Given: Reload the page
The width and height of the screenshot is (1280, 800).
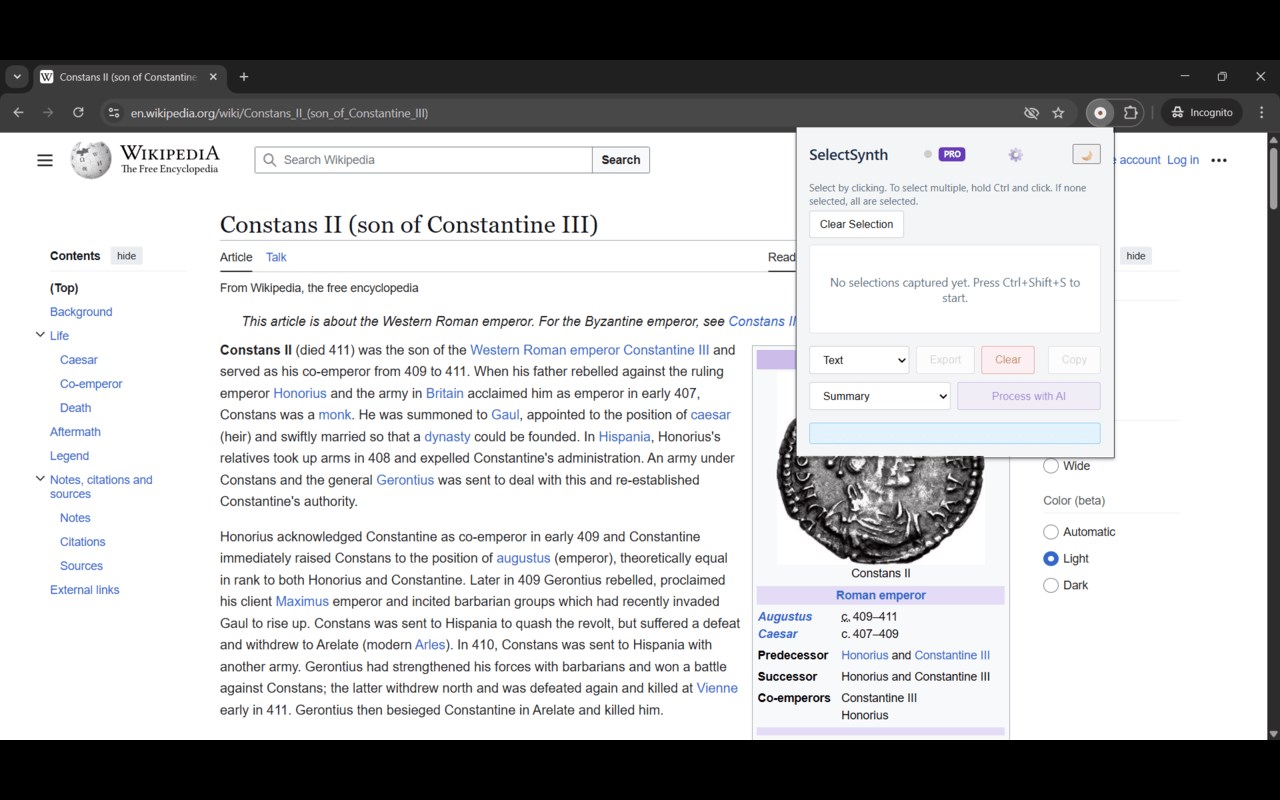Looking at the screenshot, I should click(78, 113).
